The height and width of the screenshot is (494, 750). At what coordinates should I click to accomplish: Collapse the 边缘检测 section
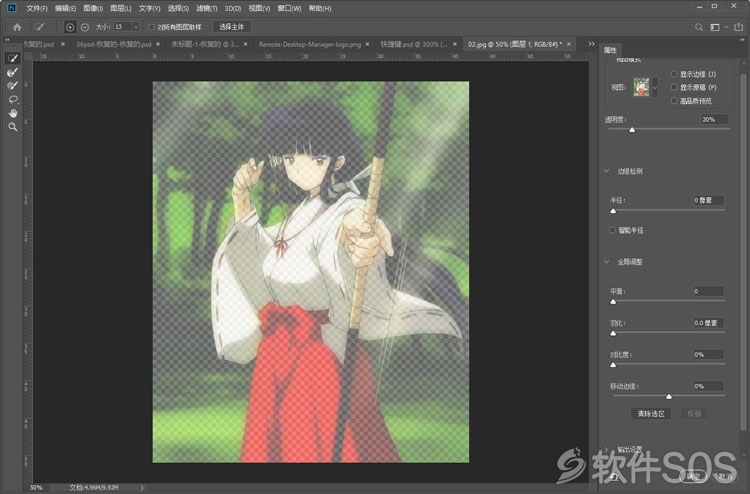pos(607,171)
